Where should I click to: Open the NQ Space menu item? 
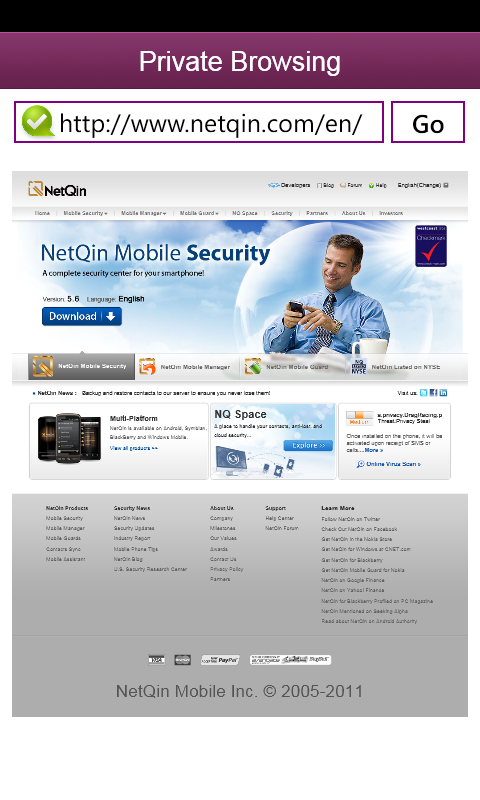pos(245,213)
